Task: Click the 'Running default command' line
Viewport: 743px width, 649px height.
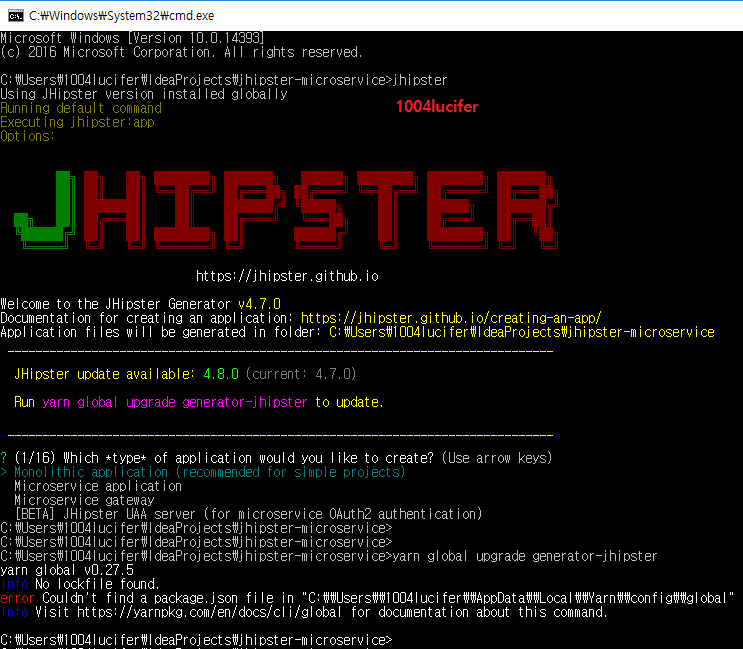Action: click(81, 108)
